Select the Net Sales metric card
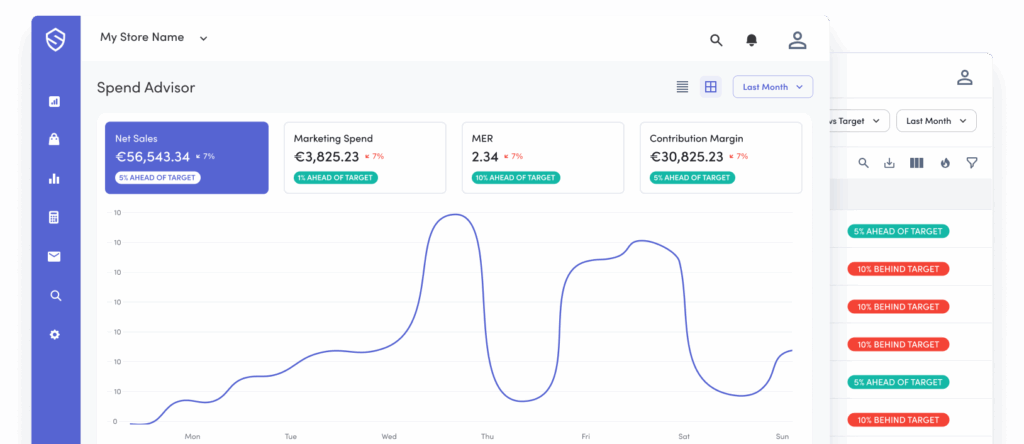The width and height of the screenshot is (1024, 444). point(186,158)
